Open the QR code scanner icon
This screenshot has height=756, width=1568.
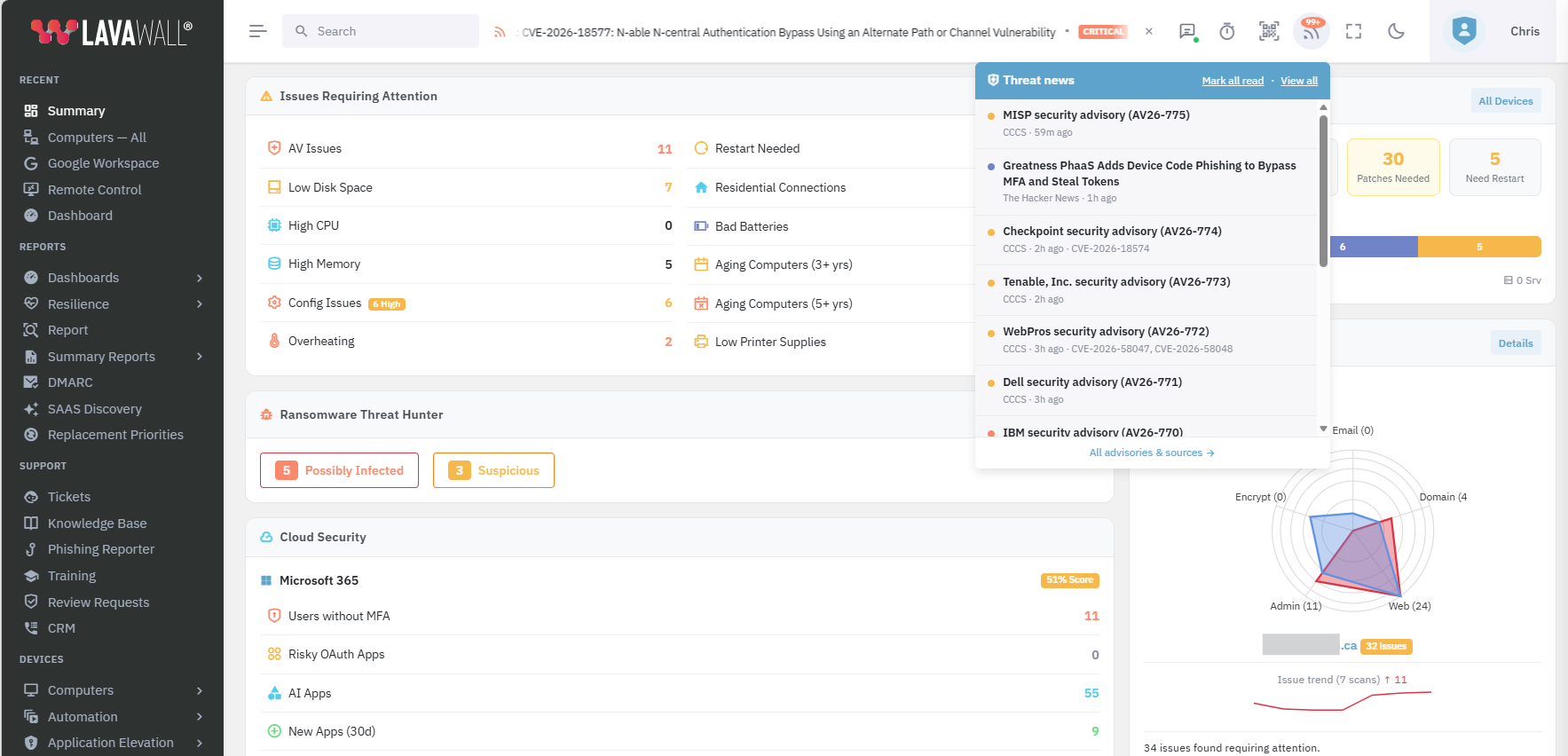(x=1269, y=32)
